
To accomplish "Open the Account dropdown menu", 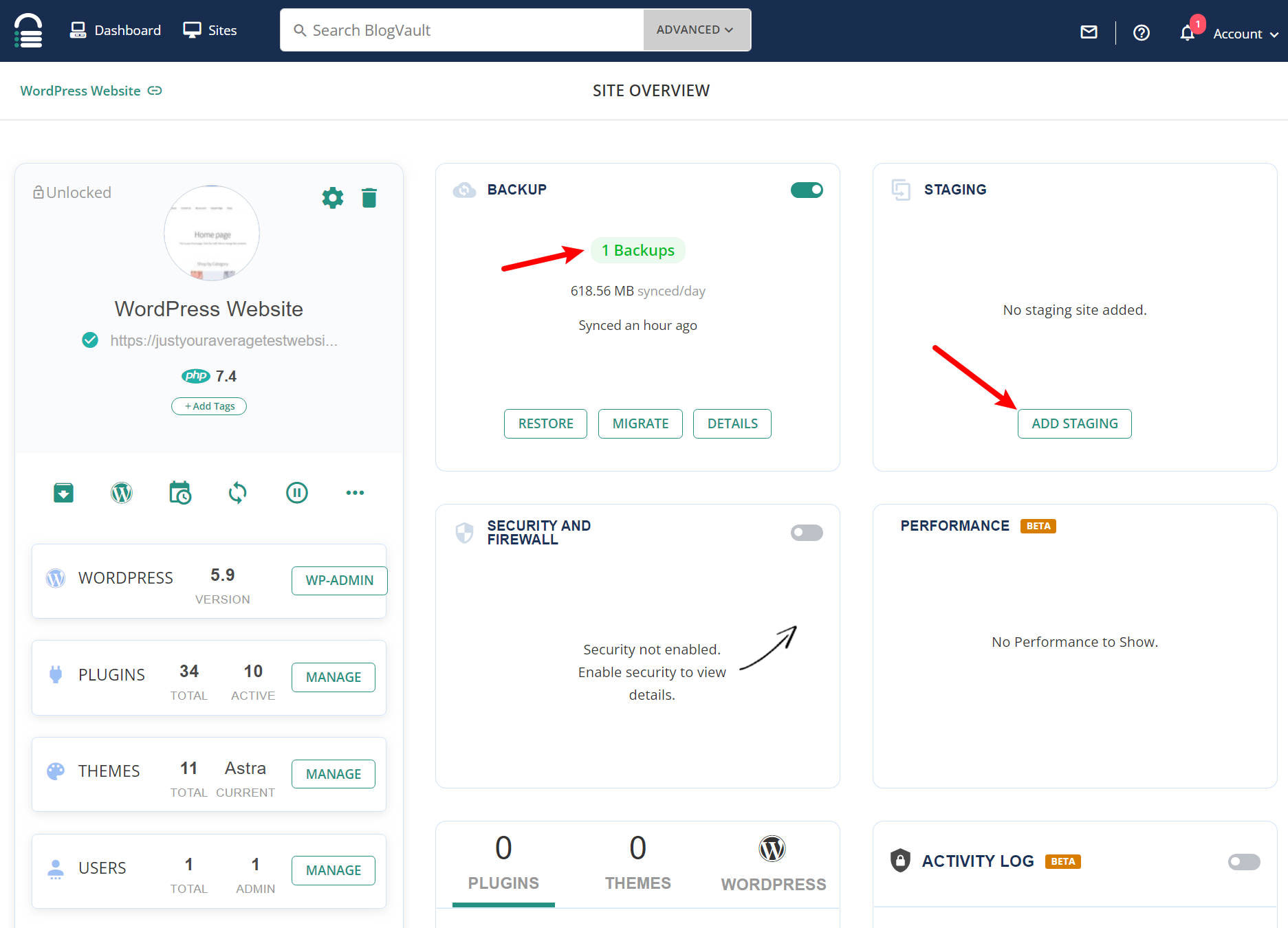I will pos(1245,34).
